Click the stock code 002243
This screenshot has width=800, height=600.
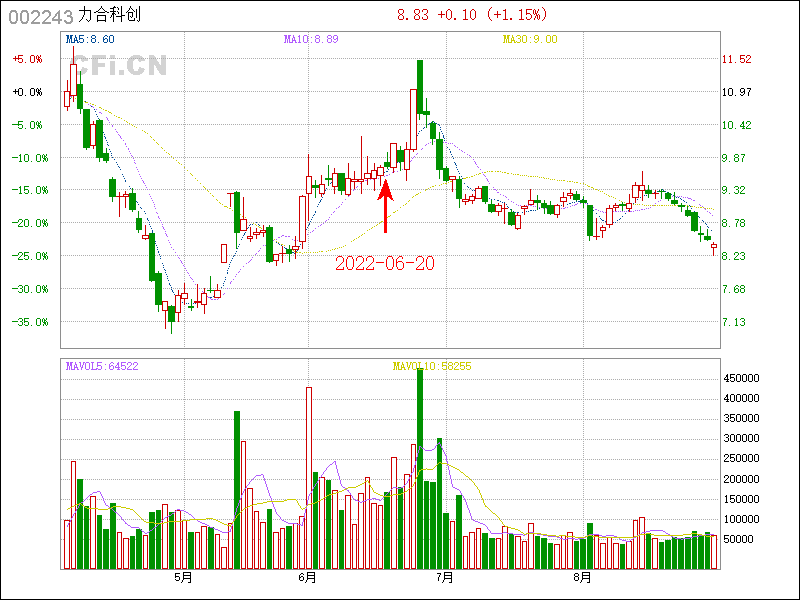(x=39, y=17)
